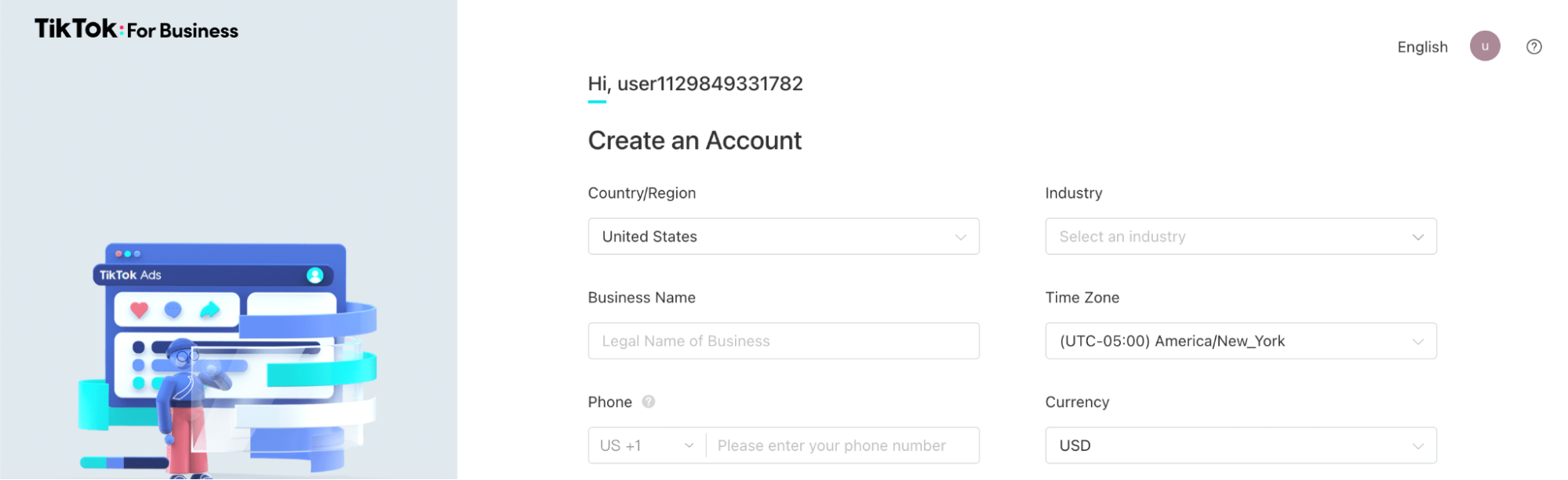The image size is (1568, 480).
Task: Expand the Currency dropdown showing USD
Action: click(1240, 445)
